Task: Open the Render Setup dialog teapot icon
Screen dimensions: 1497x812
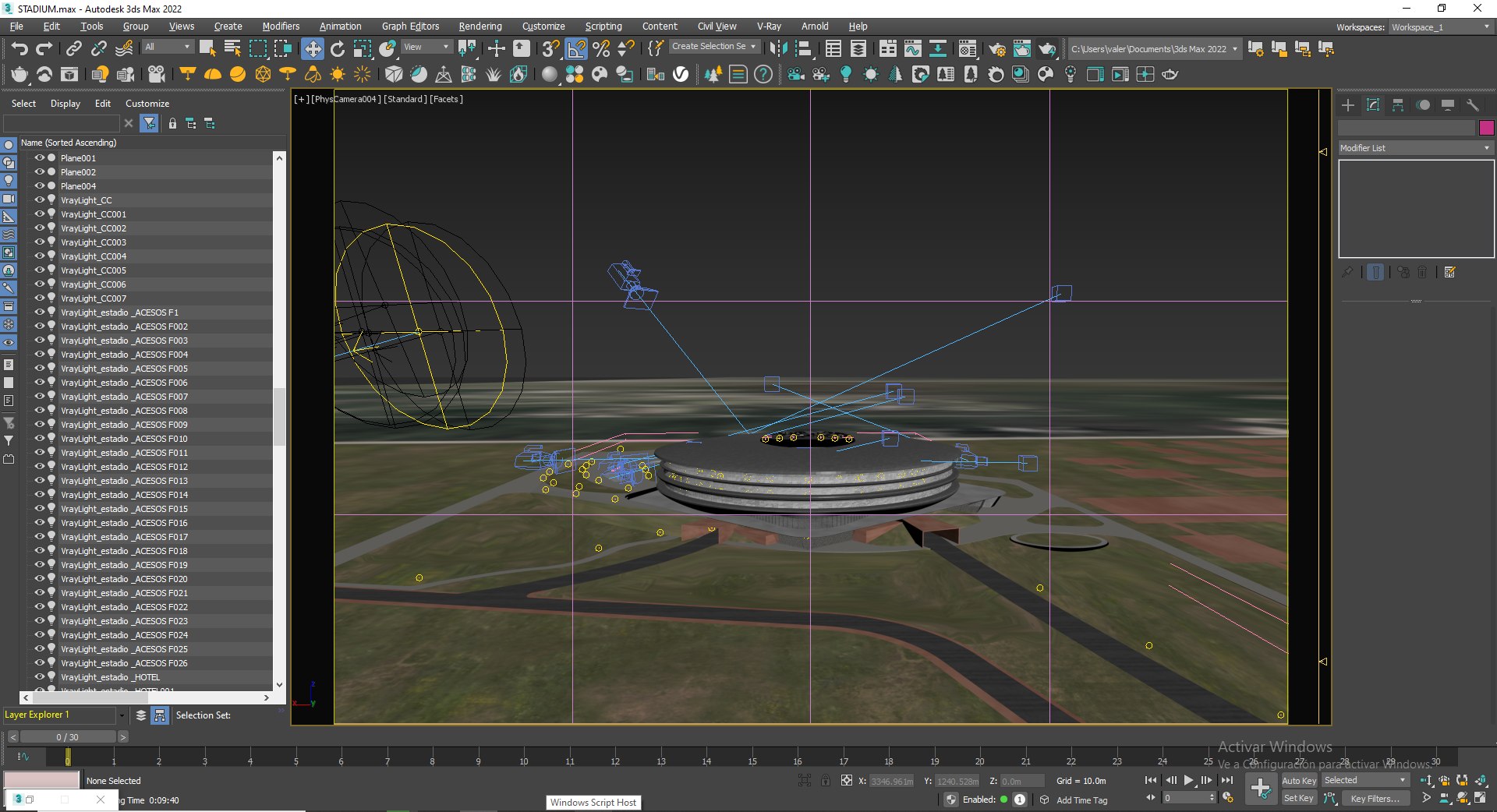Action: point(997,48)
